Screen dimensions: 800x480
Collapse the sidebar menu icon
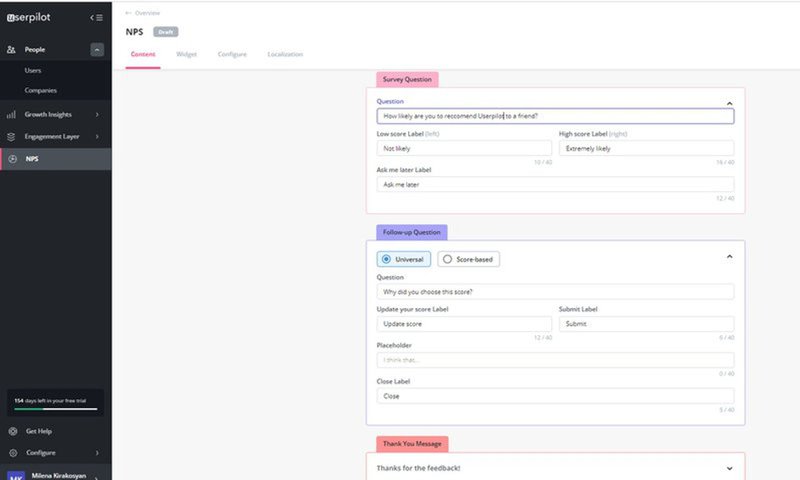click(96, 17)
